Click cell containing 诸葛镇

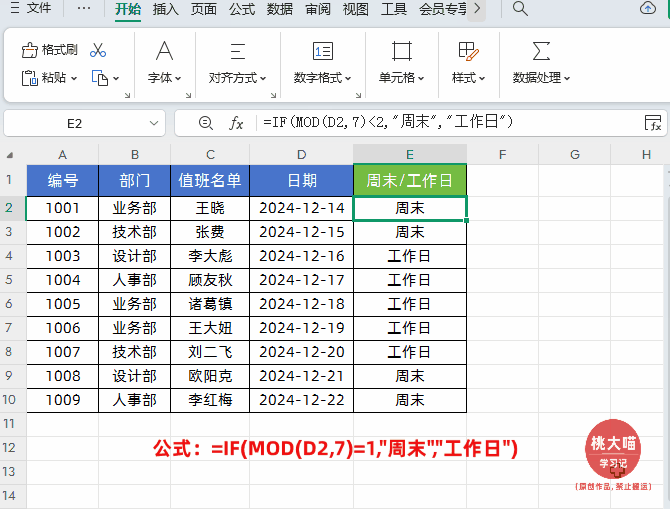coord(210,304)
